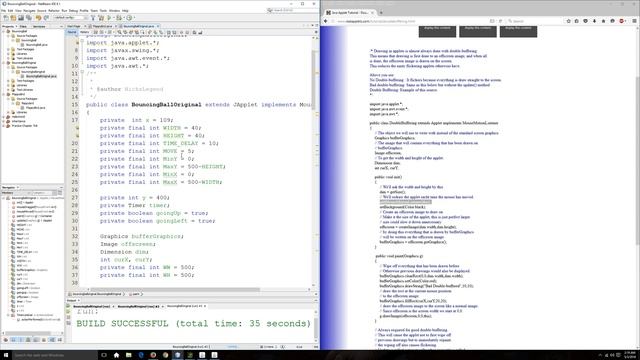Viewport: 640px width, 360px height.
Task: Click Debug Project icon in toolbar
Action: coord(119,18)
